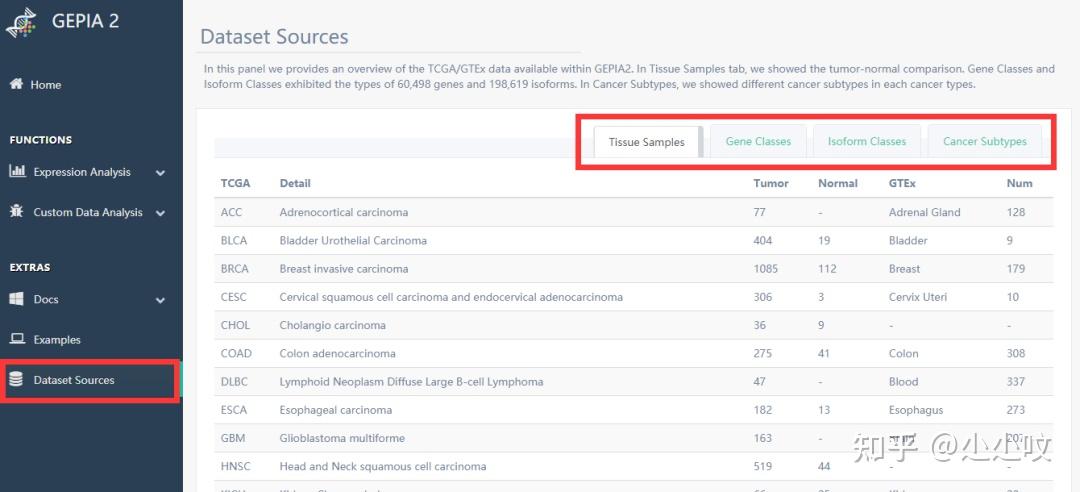
Task: Click the Tumor column header
Action: pos(771,183)
